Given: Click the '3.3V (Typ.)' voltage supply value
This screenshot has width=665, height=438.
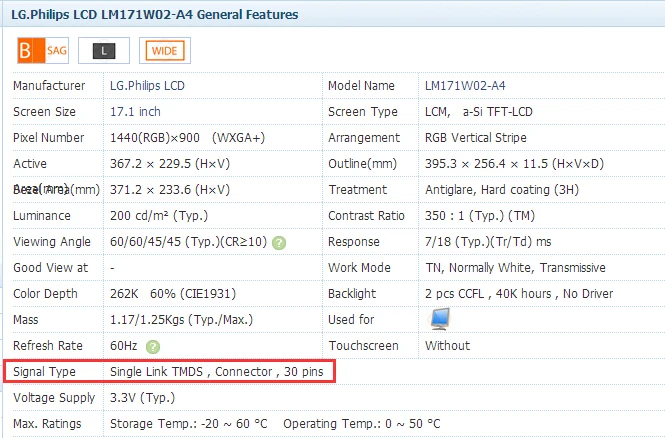Looking at the screenshot, I should point(142,398).
